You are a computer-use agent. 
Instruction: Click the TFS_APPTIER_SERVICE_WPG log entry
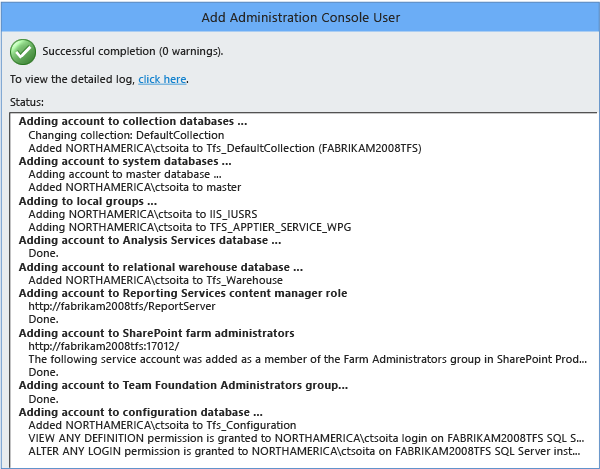point(190,227)
